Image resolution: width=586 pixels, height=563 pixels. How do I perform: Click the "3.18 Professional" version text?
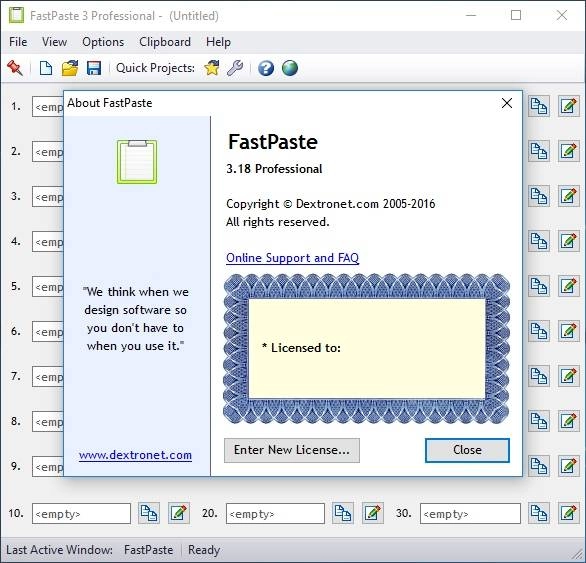point(274,169)
